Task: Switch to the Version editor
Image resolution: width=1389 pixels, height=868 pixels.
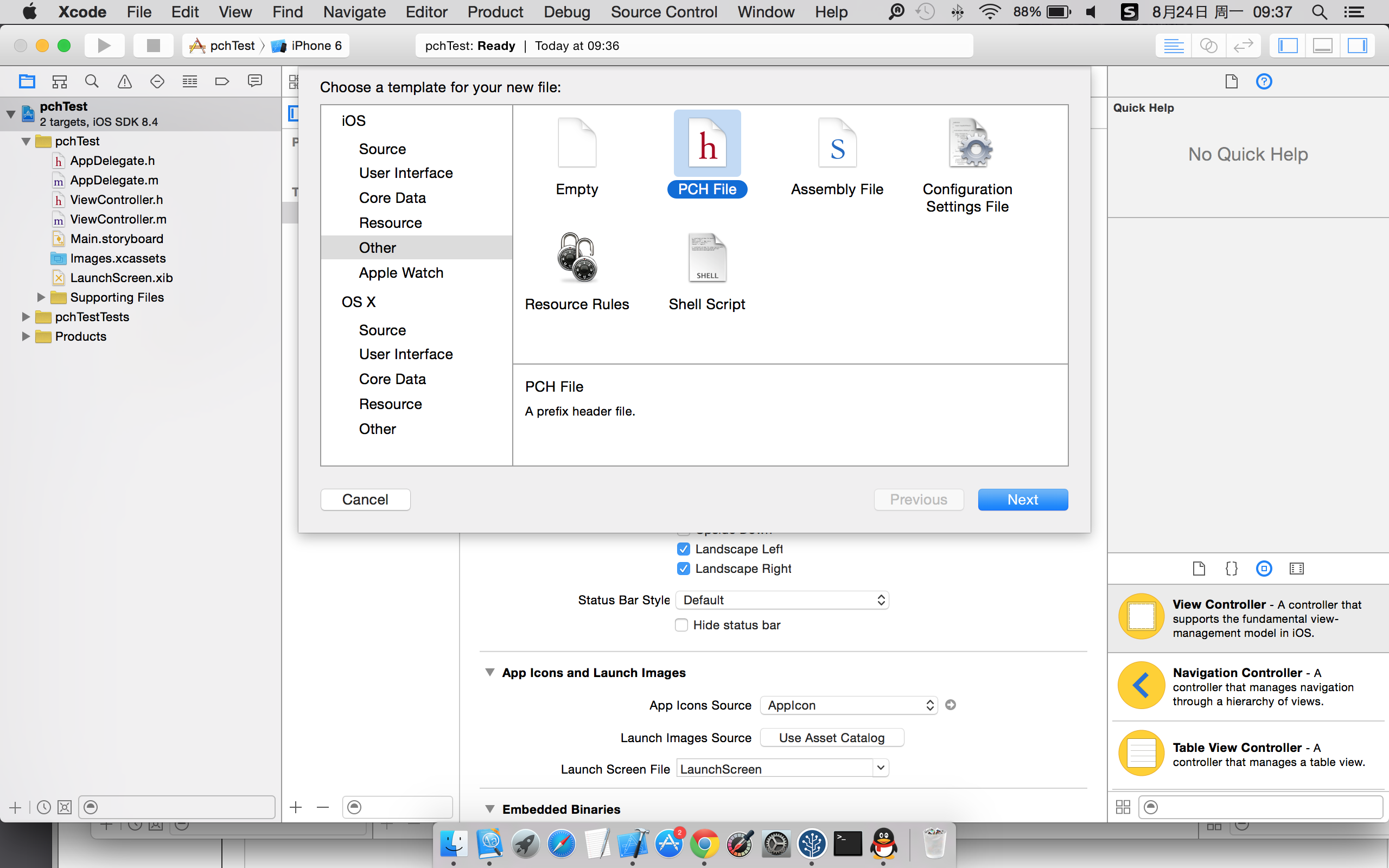Action: click(1243, 46)
